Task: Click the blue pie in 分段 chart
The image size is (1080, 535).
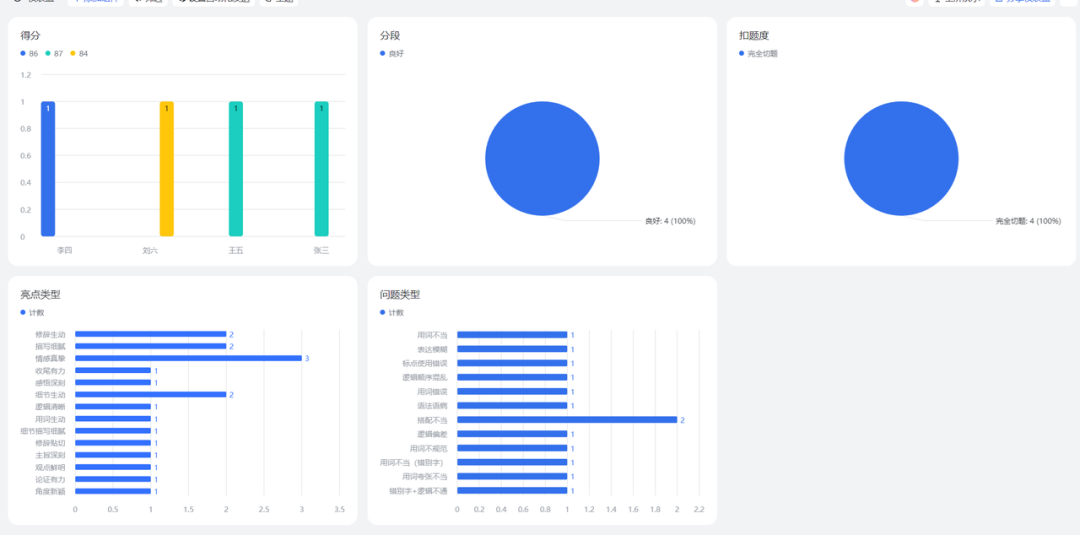Action: click(x=542, y=158)
